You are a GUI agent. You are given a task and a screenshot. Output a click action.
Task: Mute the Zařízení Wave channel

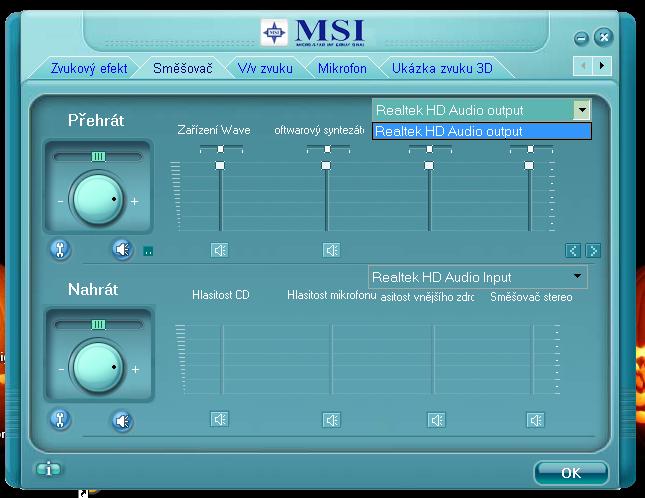pyautogui.click(x=219, y=250)
